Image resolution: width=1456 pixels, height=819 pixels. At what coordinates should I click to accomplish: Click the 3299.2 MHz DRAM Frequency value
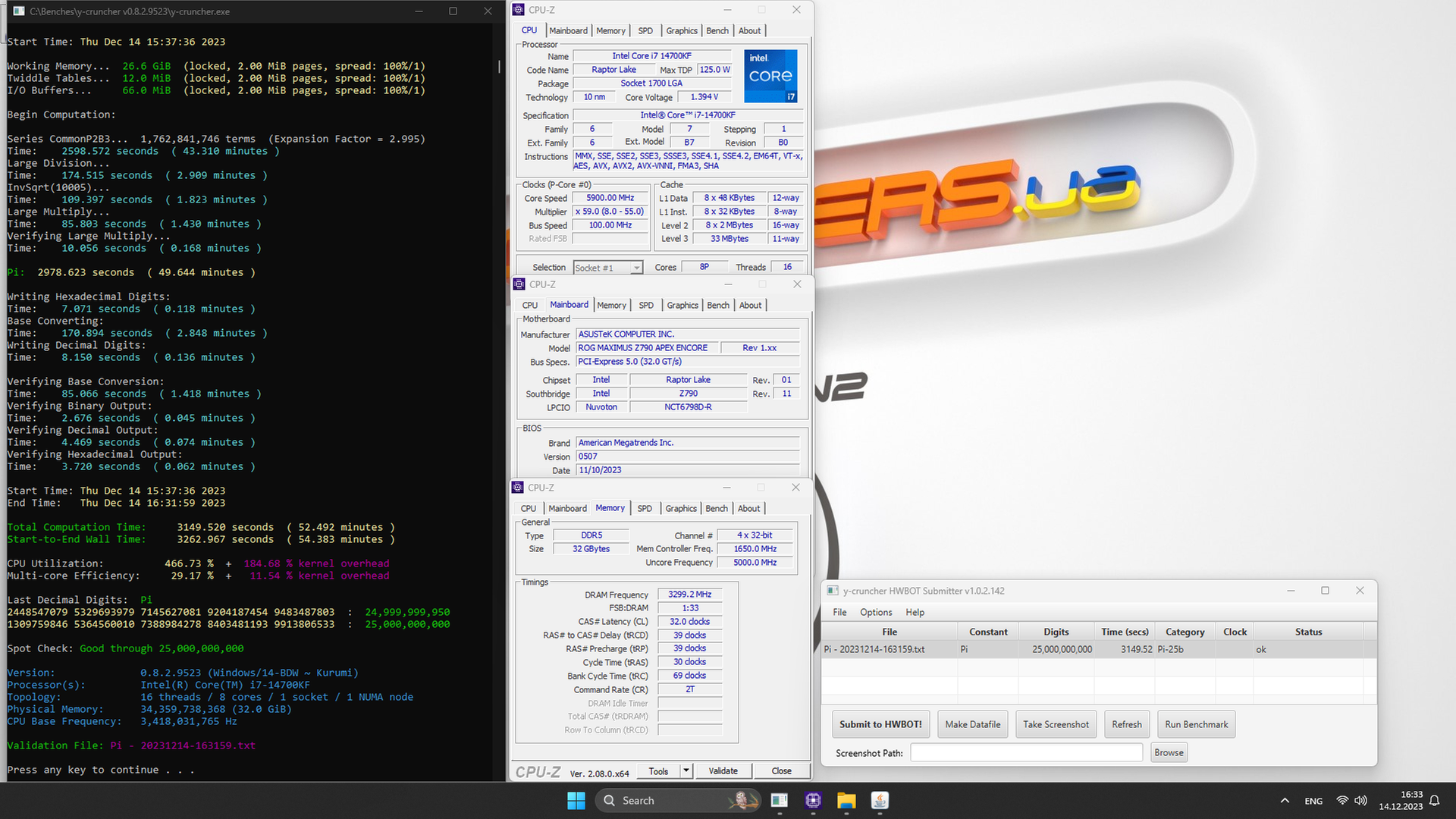(x=689, y=595)
